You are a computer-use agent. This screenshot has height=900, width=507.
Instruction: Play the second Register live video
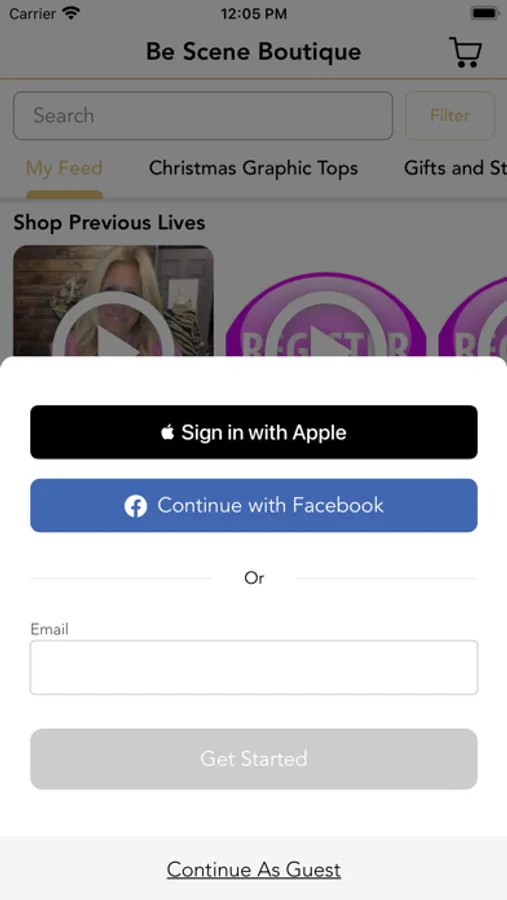326,315
